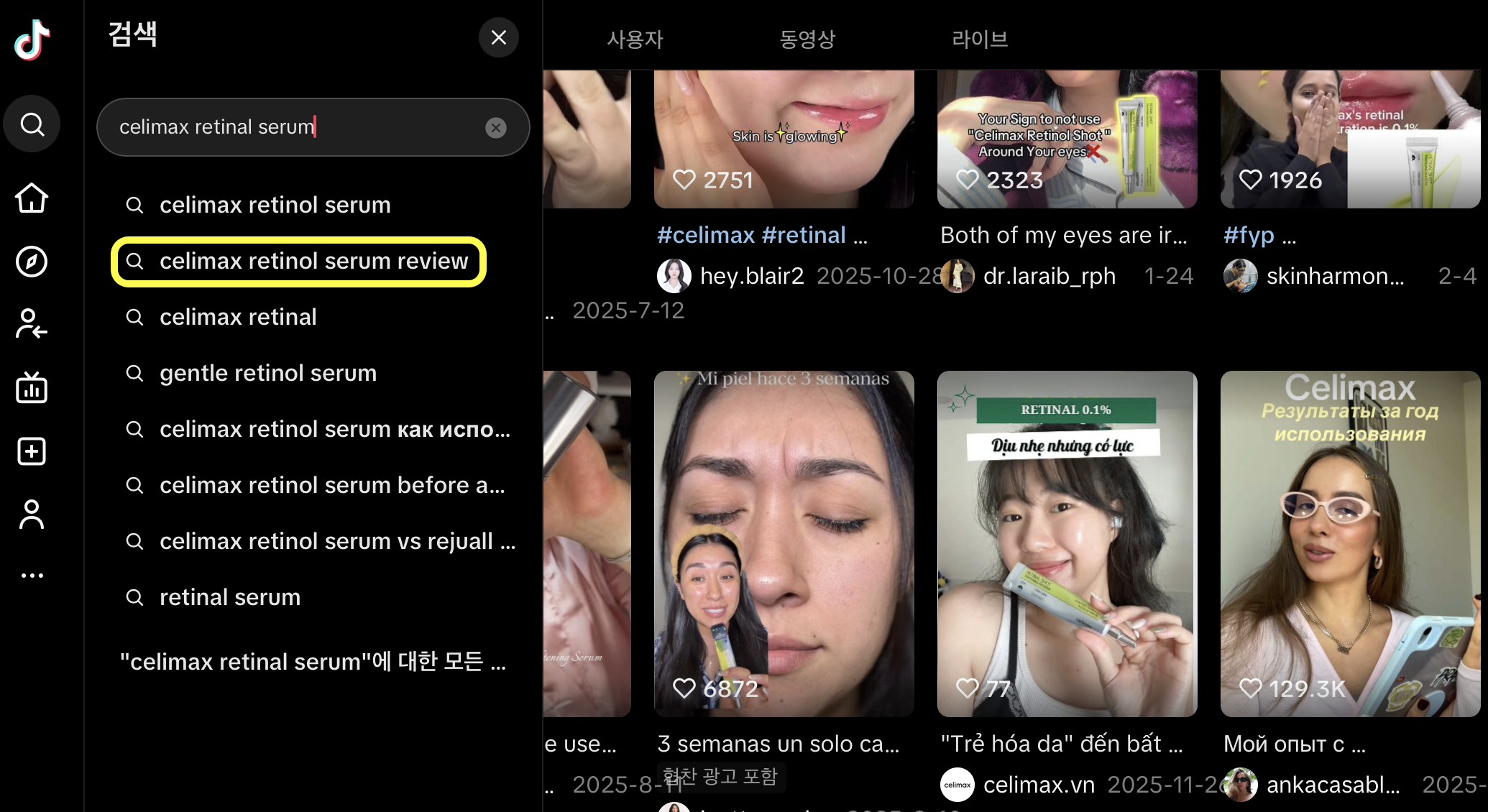Go to the Home feed icon
This screenshot has height=812, width=1488.
point(32,198)
